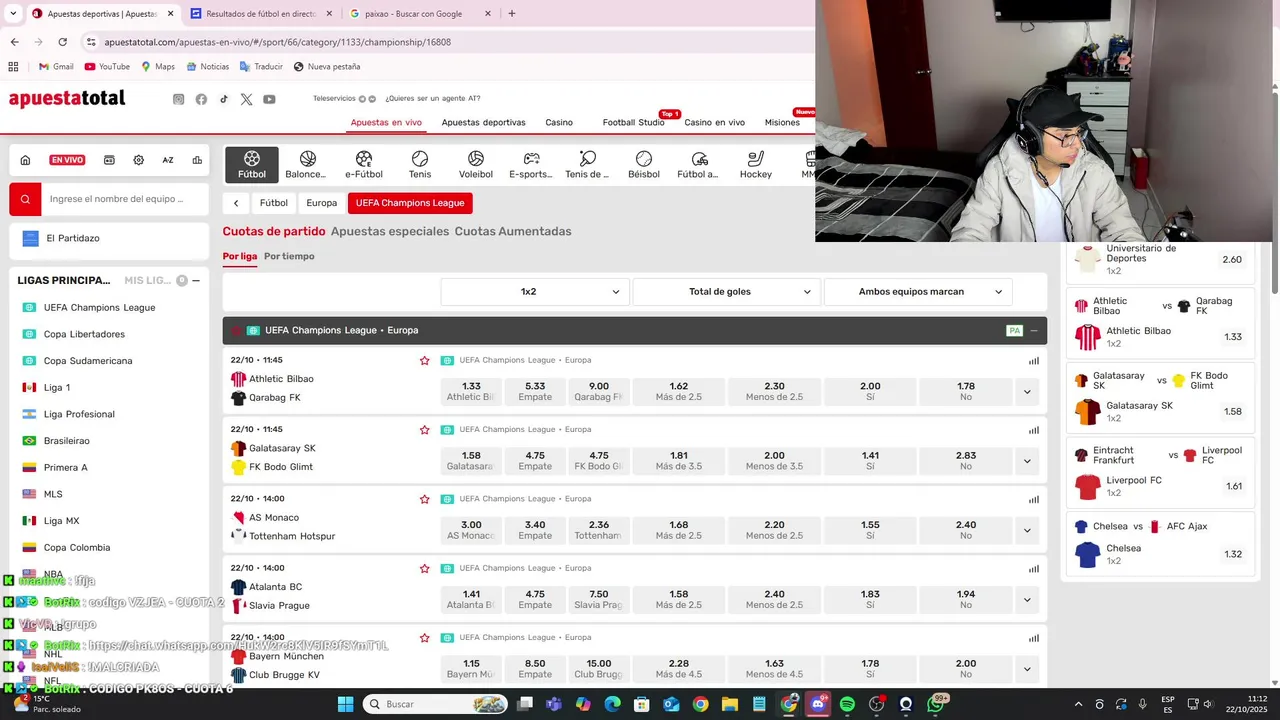
Task: Collapse the Ligas Principales sidebar list
Action: pyautogui.click(x=196, y=281)
